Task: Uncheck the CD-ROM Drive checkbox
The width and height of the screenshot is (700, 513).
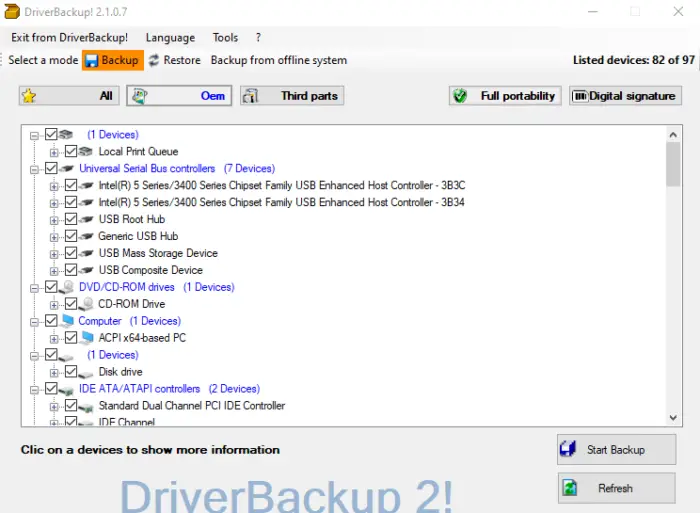Action: (x=71, y=304)
